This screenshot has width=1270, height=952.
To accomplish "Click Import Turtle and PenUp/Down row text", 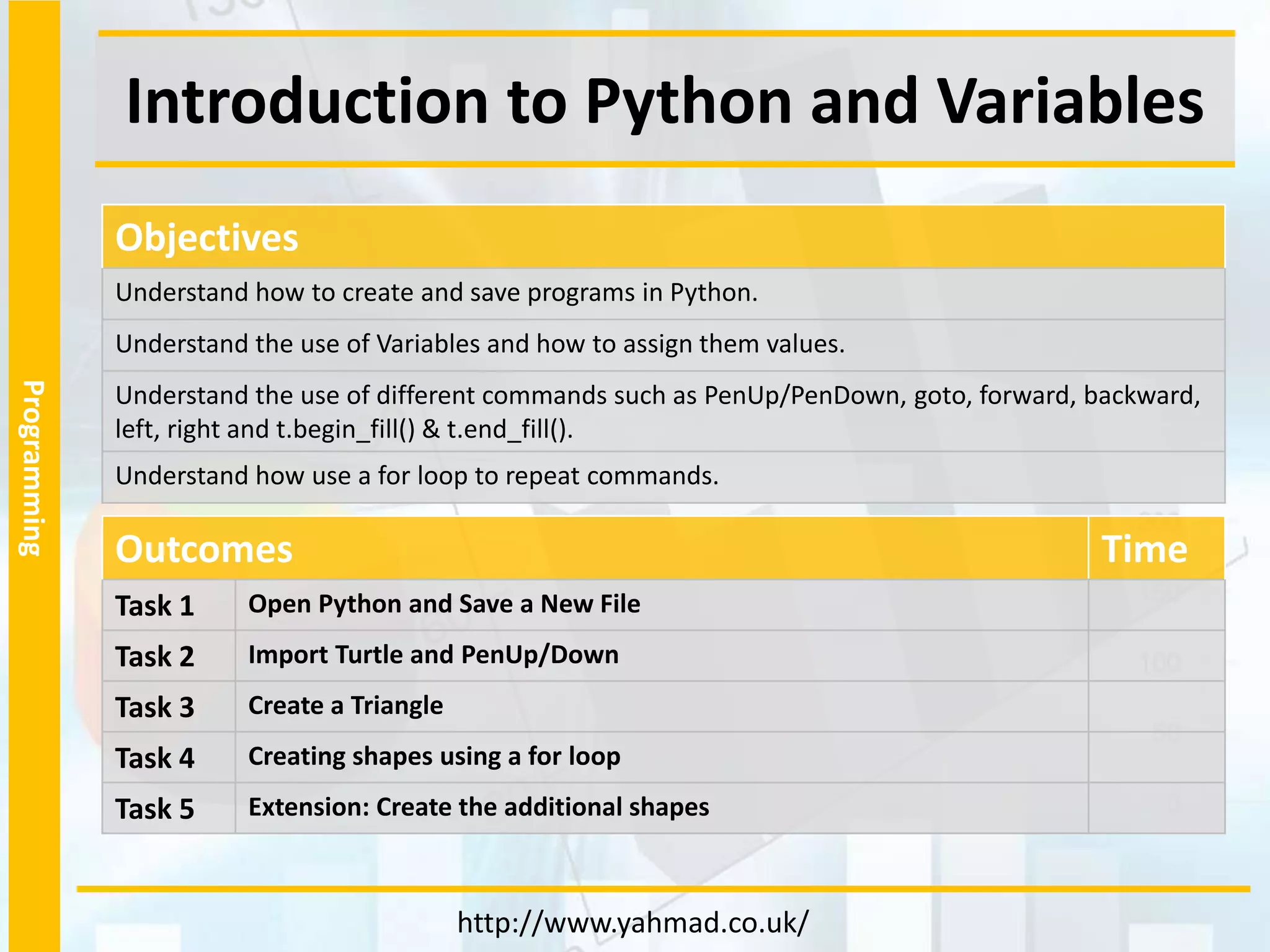I will [433, 655].
